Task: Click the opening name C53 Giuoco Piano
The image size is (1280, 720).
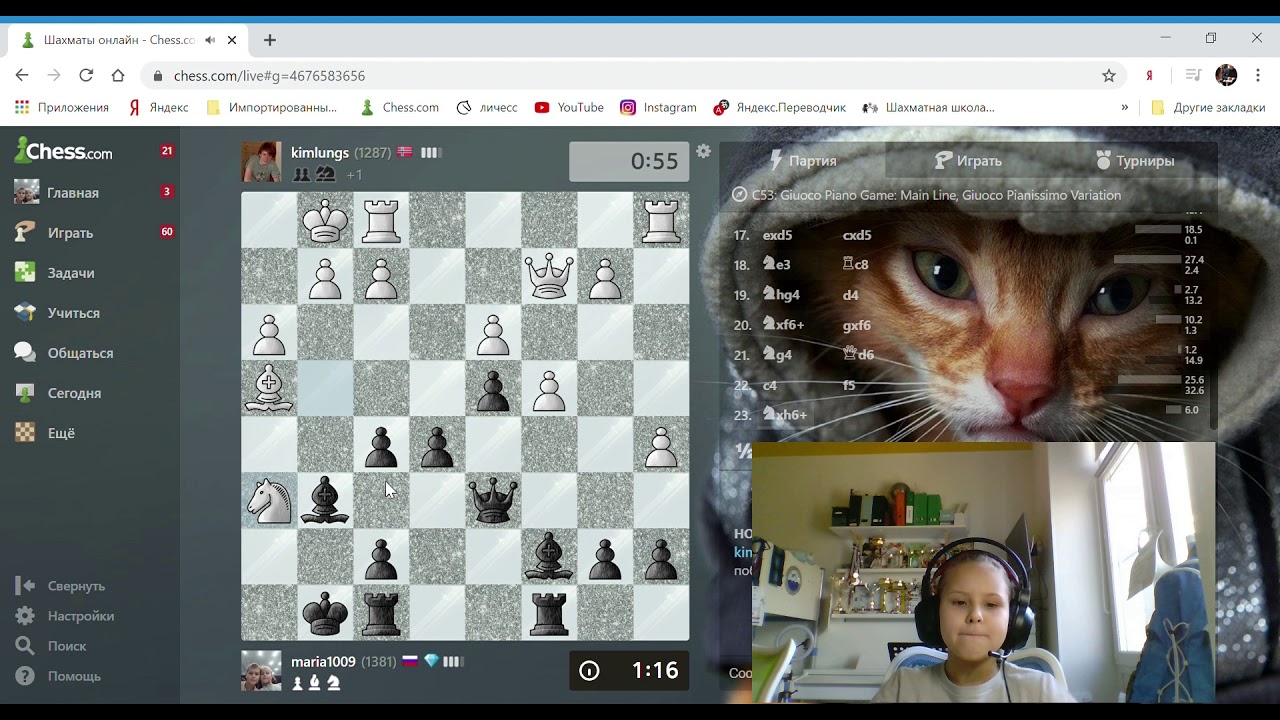Action: [936, 195]
